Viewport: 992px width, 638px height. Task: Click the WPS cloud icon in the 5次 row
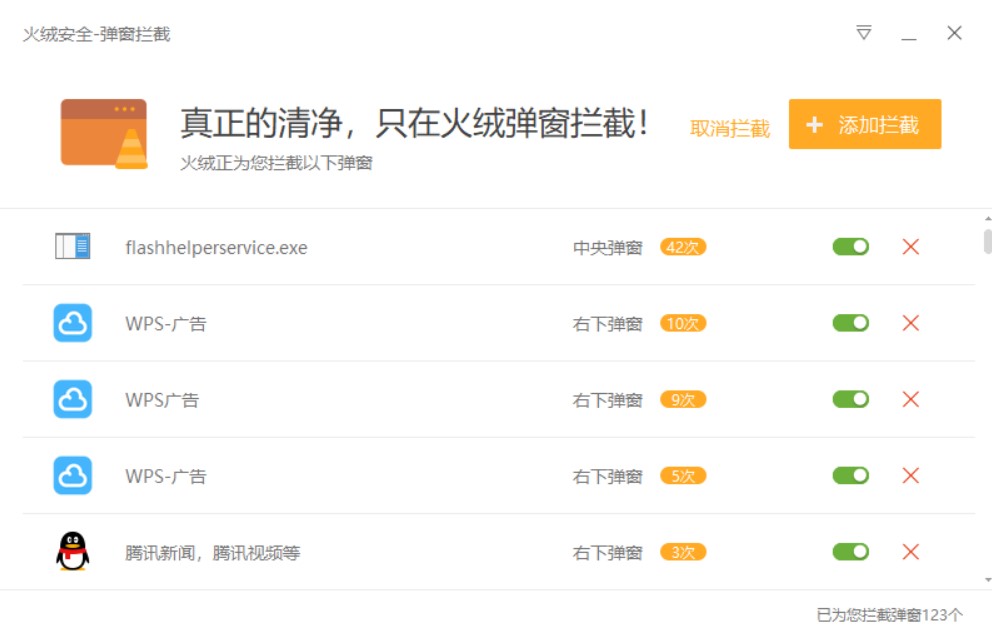73,475
